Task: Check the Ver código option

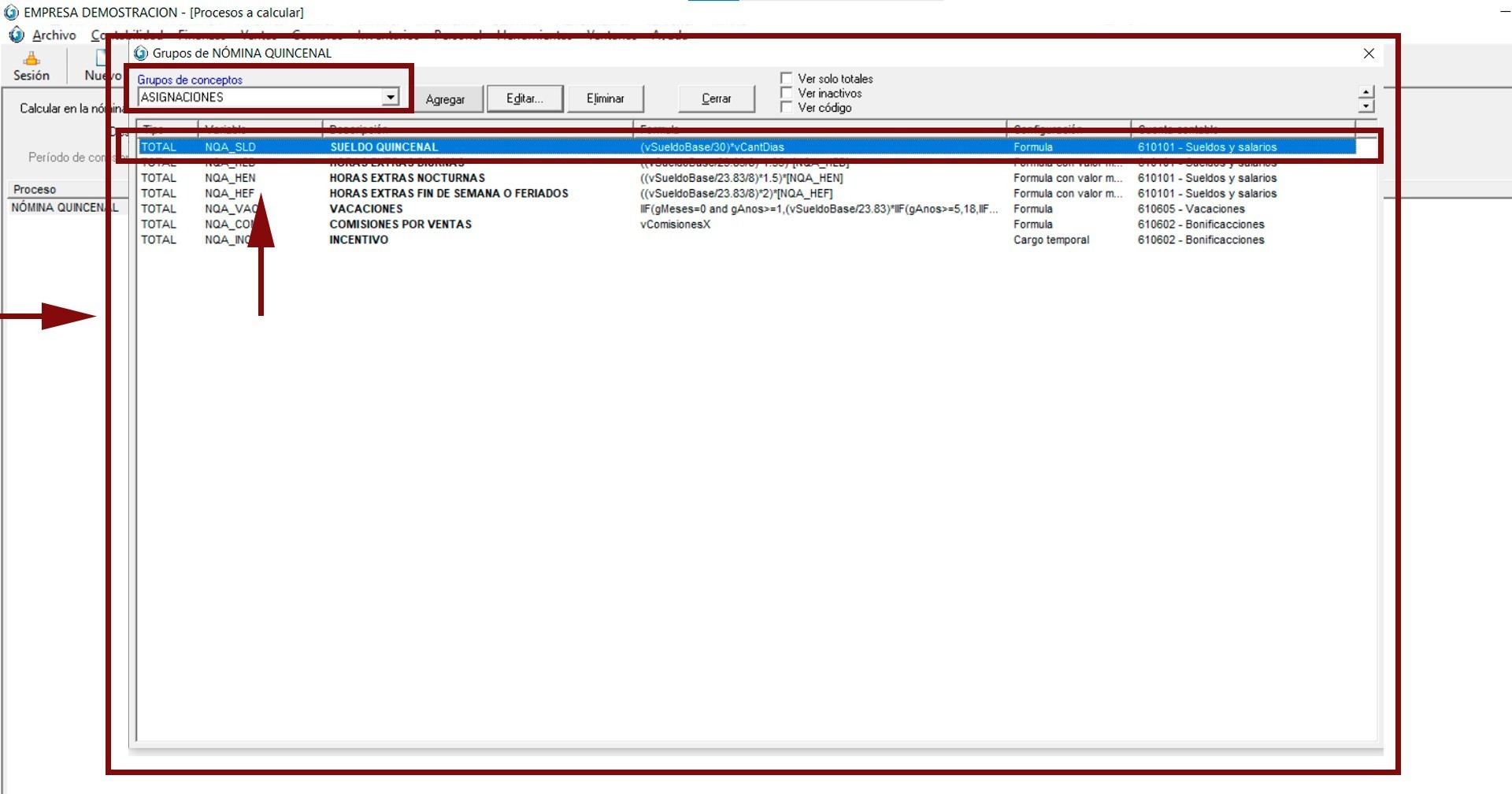Action: (786, 107)
